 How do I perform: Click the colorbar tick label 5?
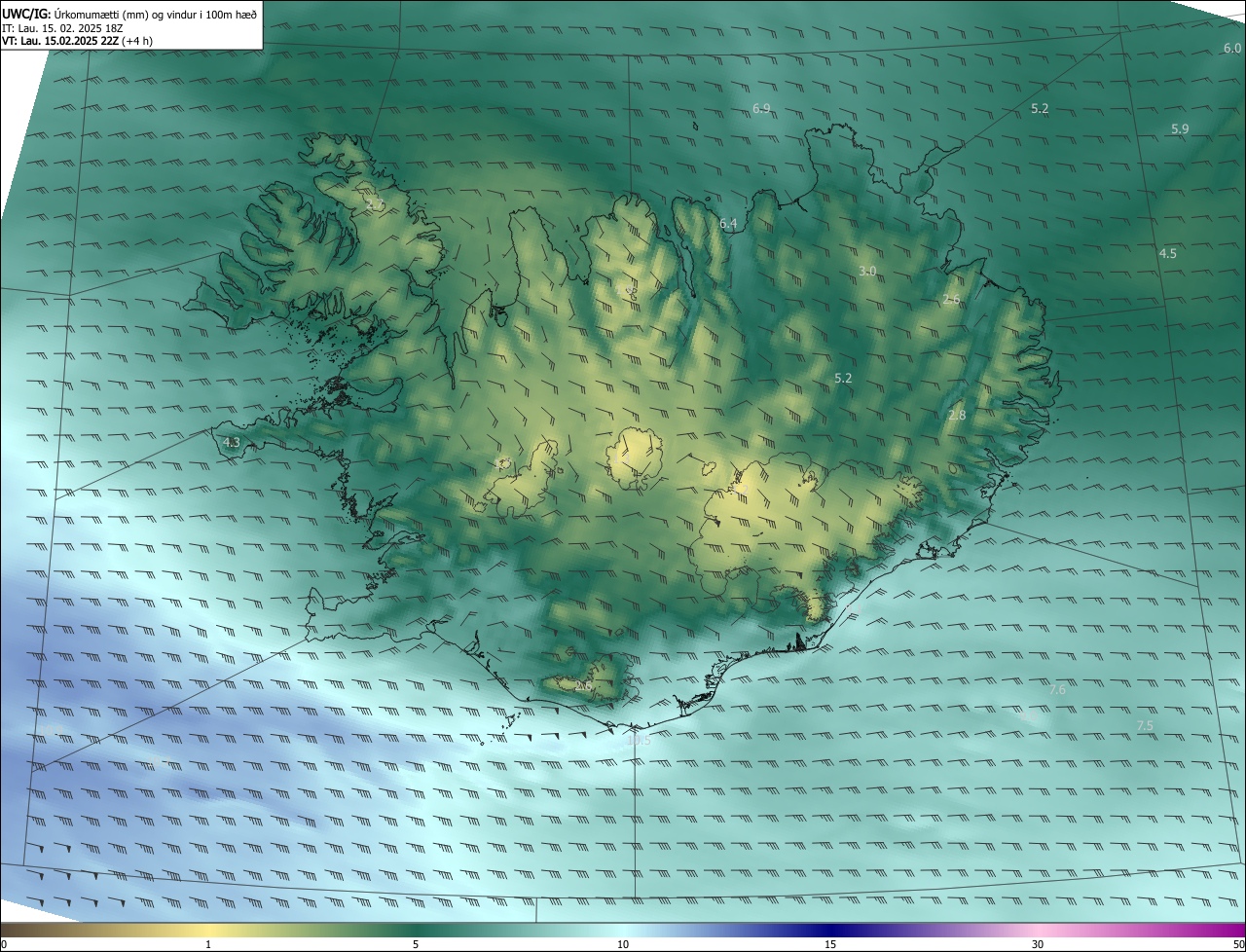point(416,944)
